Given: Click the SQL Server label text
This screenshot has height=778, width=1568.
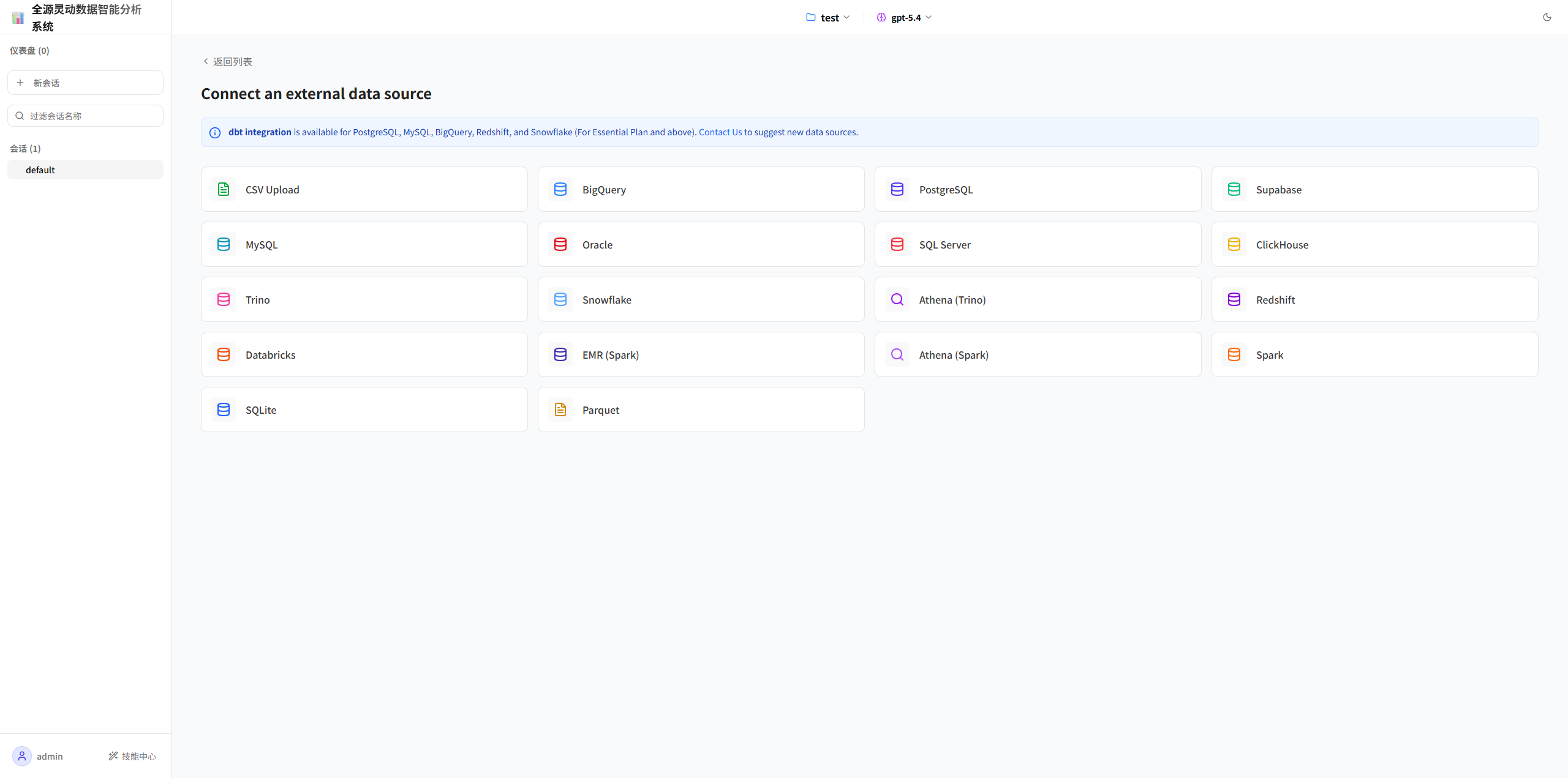Looking at the screenshot, I should pyautogui.click(x=945, y=245).
